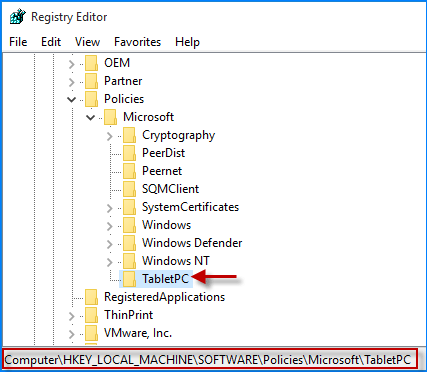
Task: Open the Help menu
Action: (x=187, y=42)
